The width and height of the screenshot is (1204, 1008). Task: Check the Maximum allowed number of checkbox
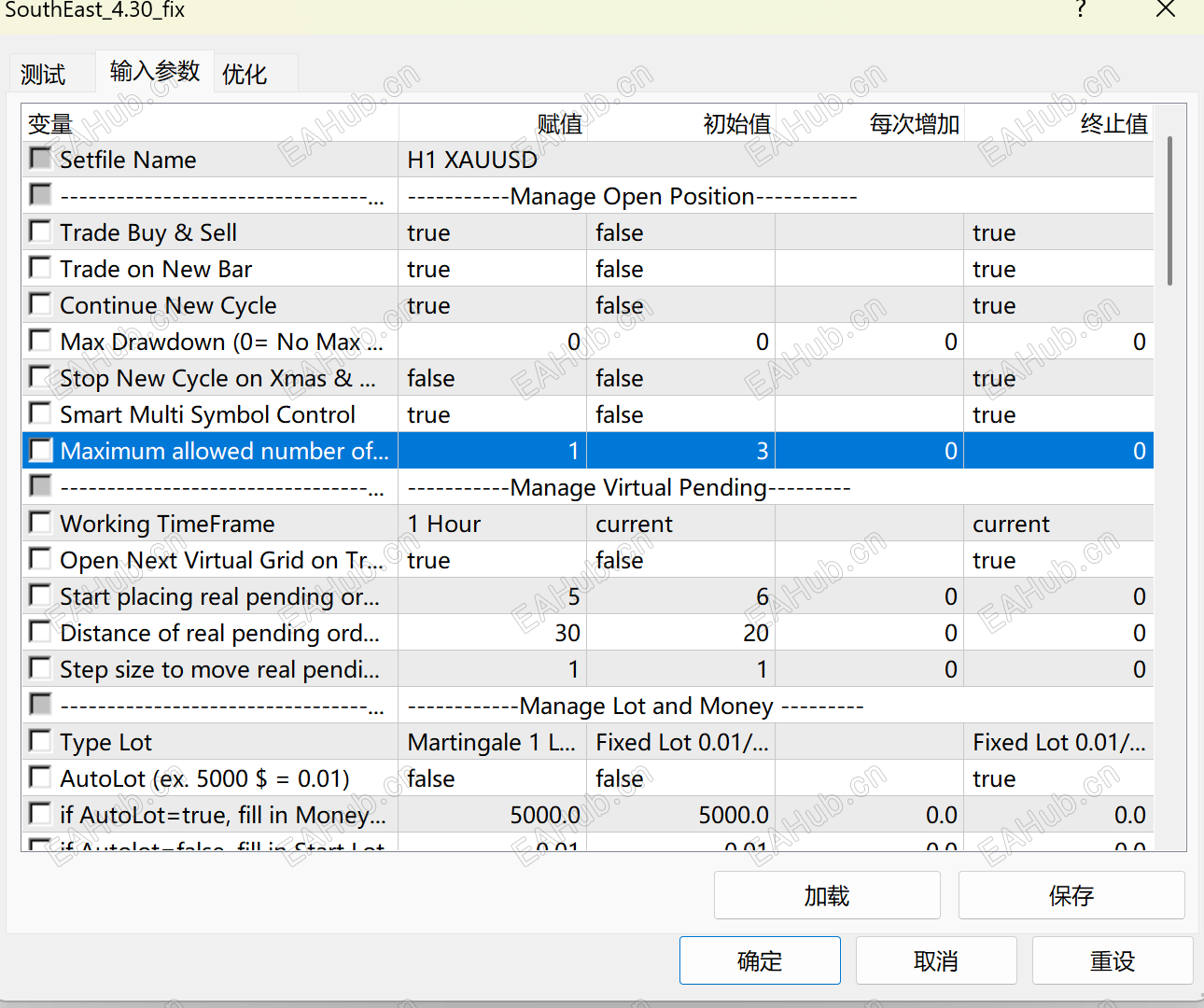tap(40, 450)
